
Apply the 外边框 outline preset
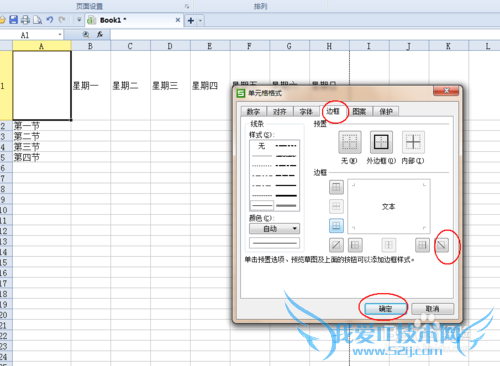[381, 142]
